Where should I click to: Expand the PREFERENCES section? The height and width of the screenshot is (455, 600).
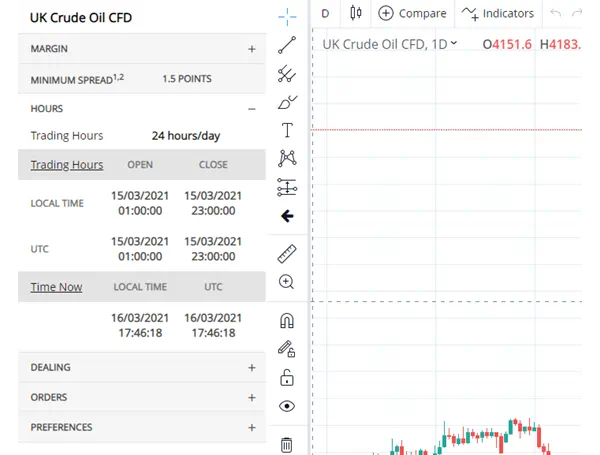pyautogui.click(x=142, y=427)
